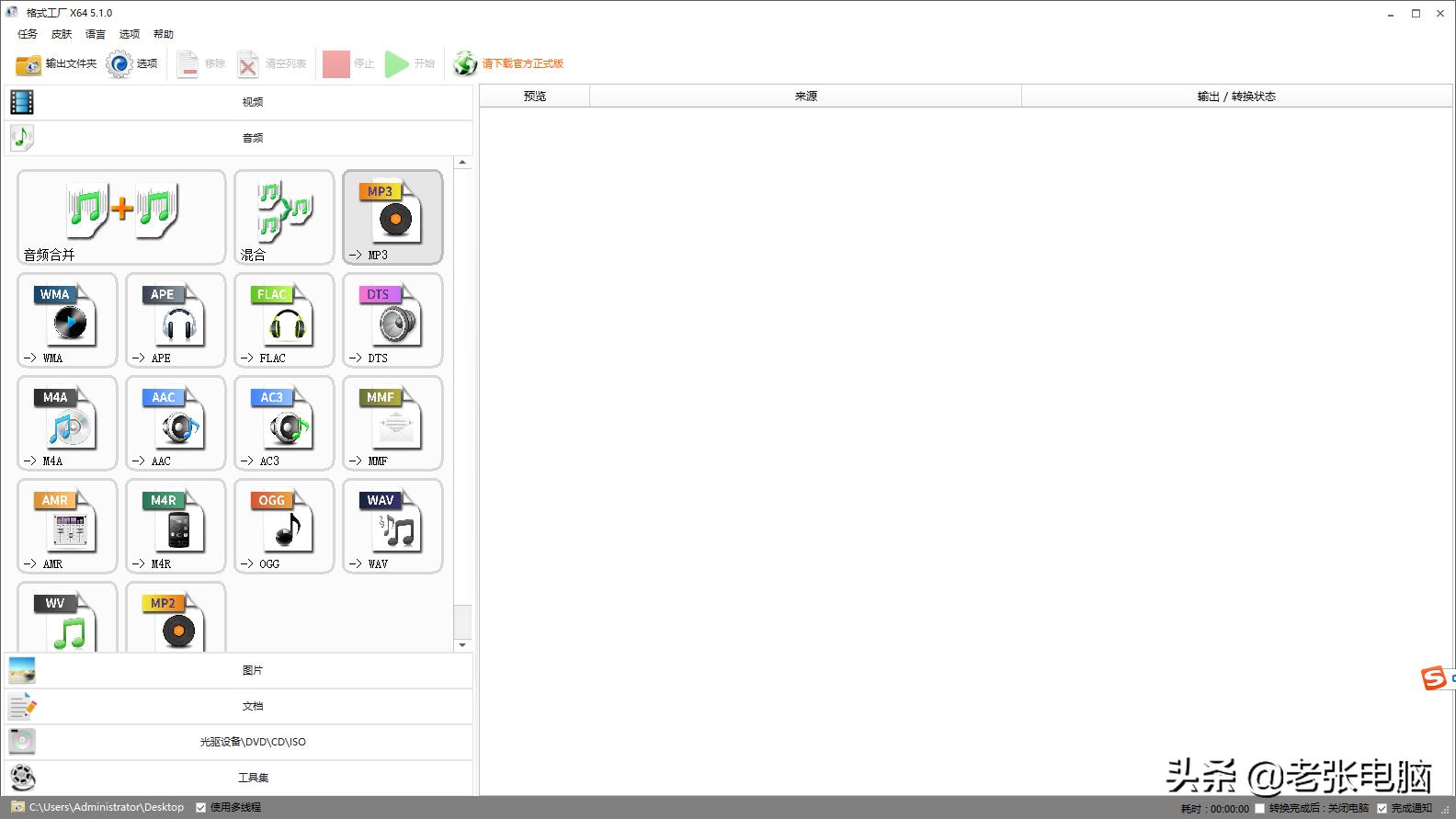Choose the AAC output format

pos(176,423)
